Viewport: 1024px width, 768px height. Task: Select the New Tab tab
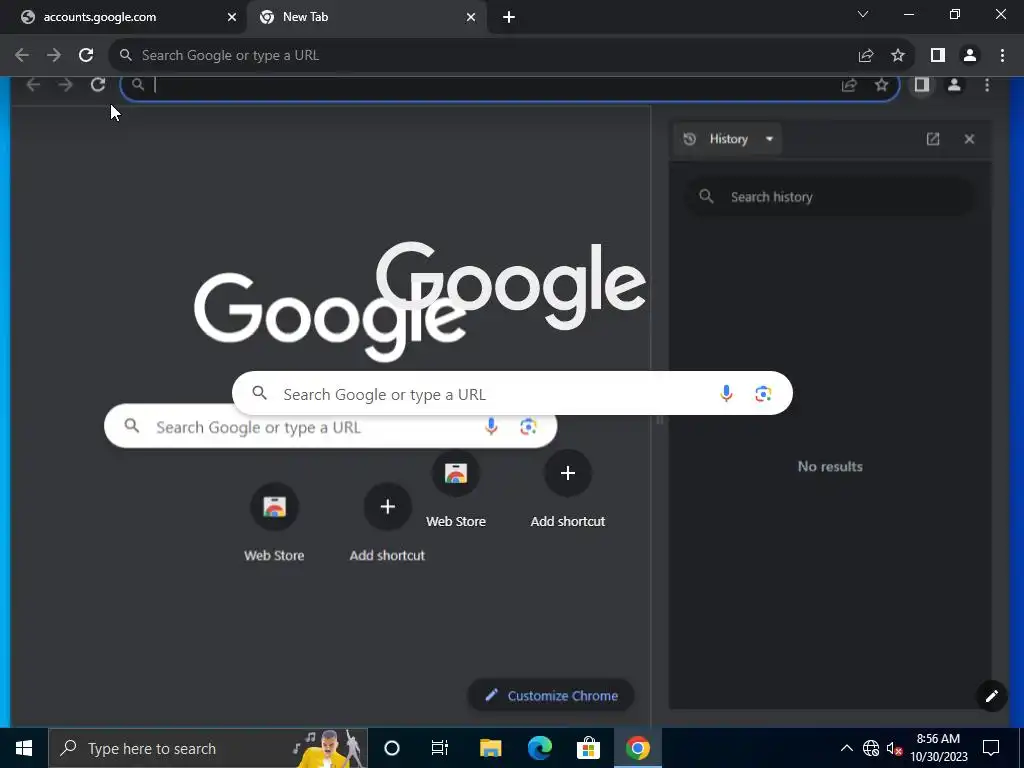point(366,17)
